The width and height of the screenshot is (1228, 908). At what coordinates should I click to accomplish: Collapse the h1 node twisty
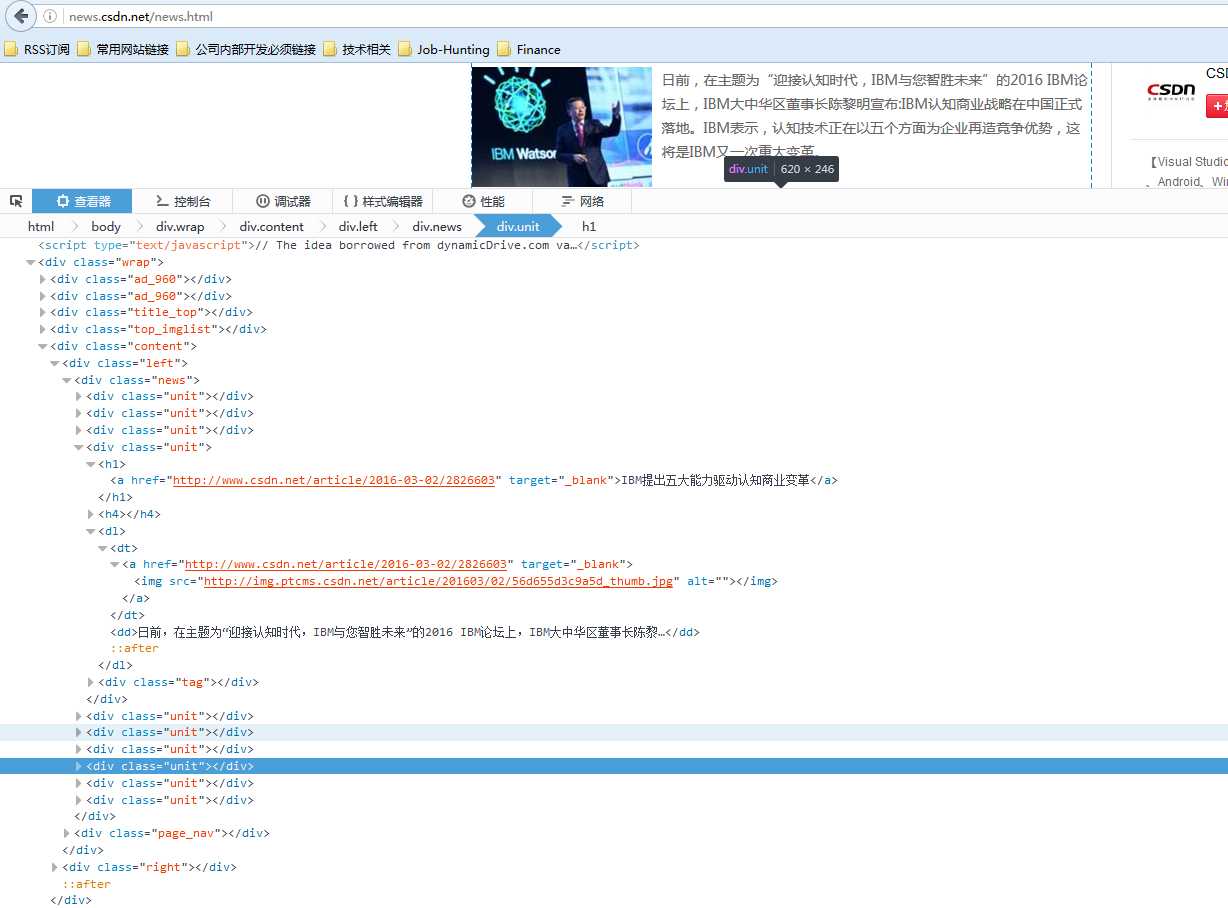coord(91,464)
